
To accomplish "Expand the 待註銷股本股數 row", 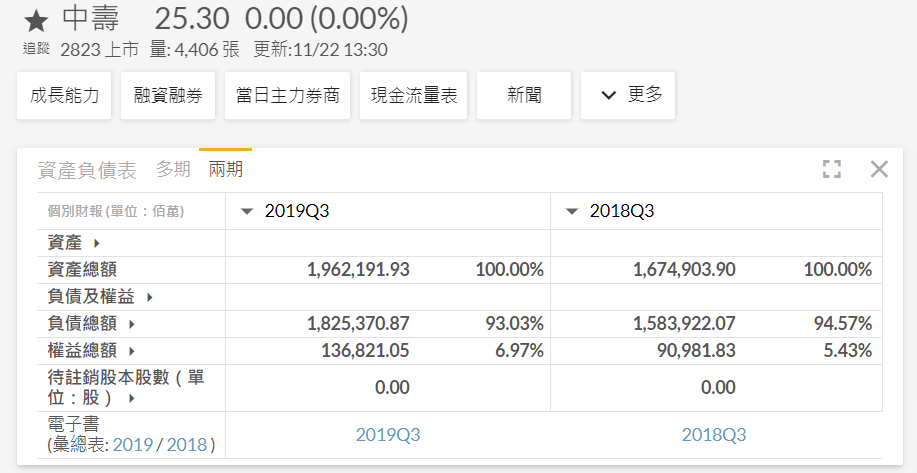I will click(x=131, y=398).
